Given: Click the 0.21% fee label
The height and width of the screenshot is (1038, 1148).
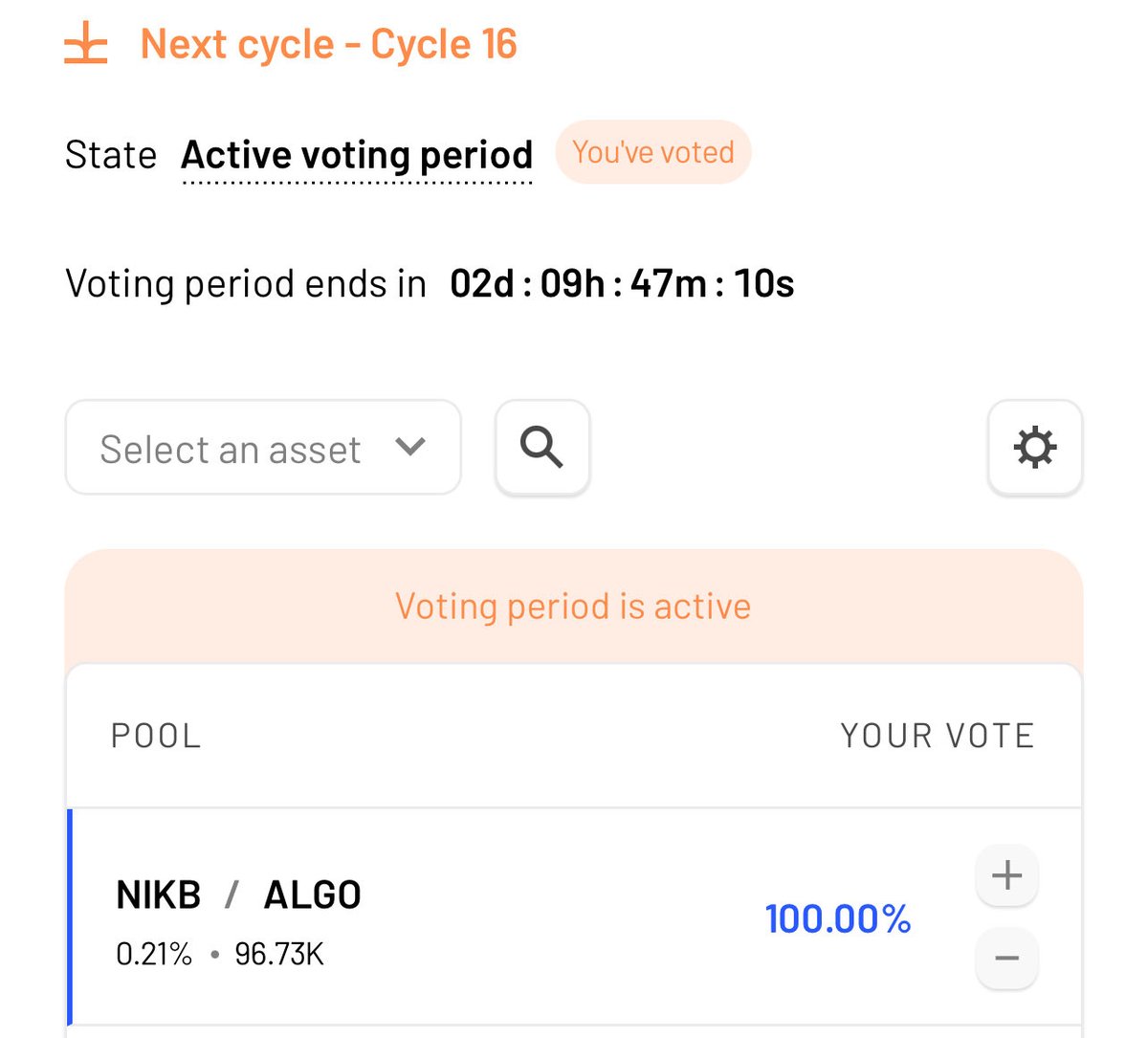Looking at the screenshot, I should point(154,954).
